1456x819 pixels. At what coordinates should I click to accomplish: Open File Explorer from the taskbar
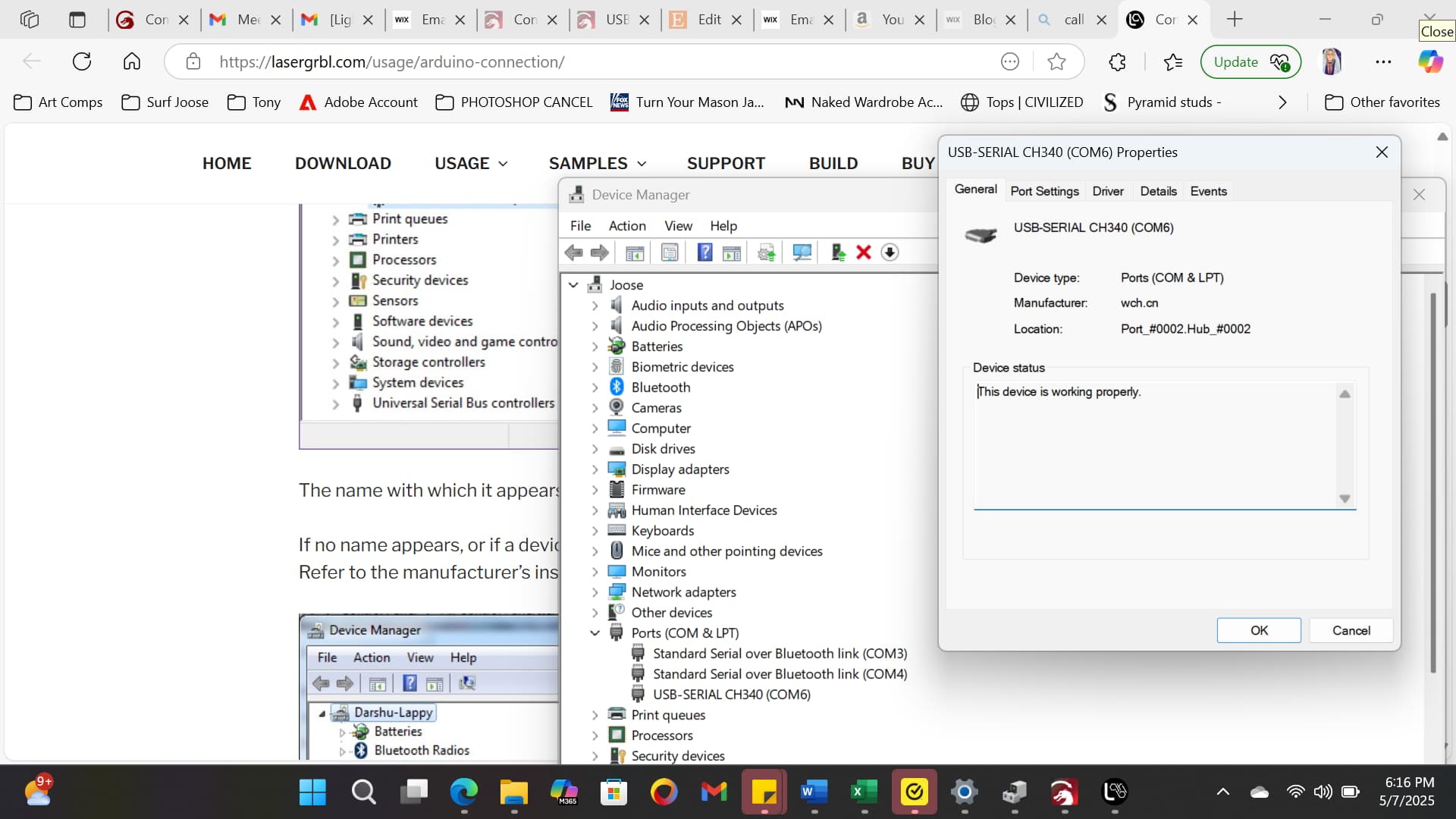(513, 792)
